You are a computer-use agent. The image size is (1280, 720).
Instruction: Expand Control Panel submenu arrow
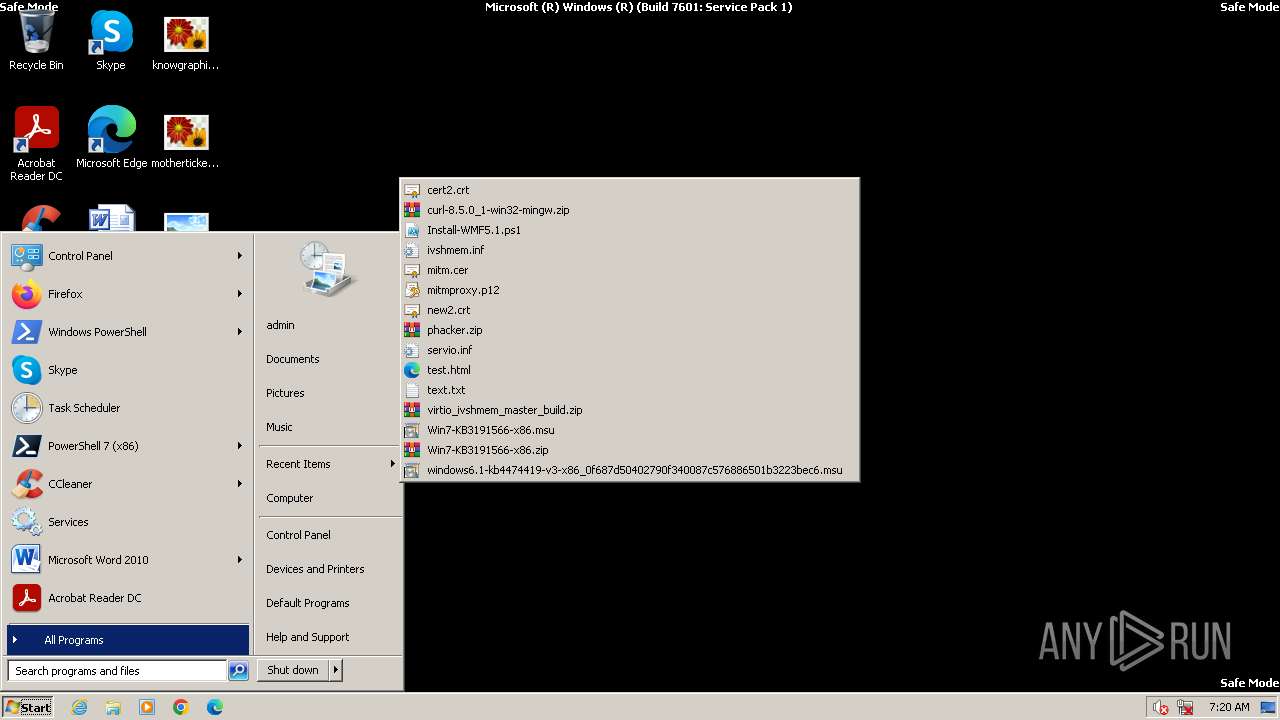(240, 256)
